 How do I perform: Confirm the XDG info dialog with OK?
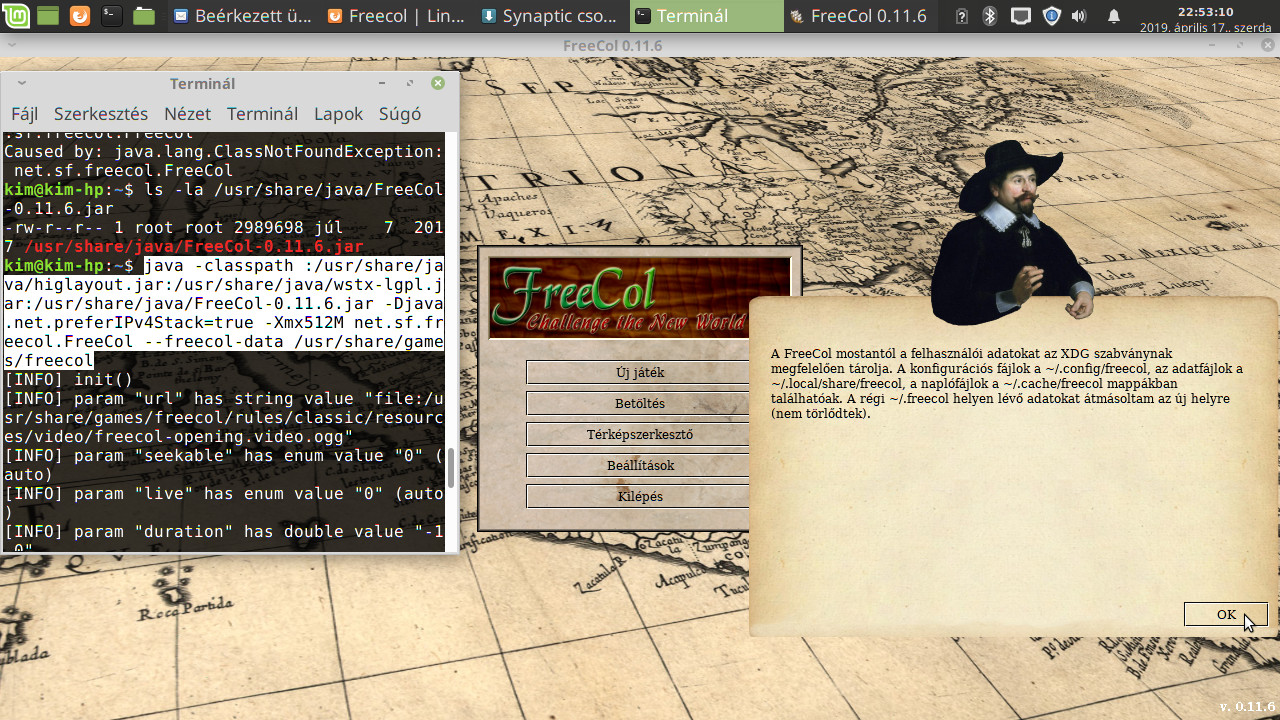coord(1226,615)
